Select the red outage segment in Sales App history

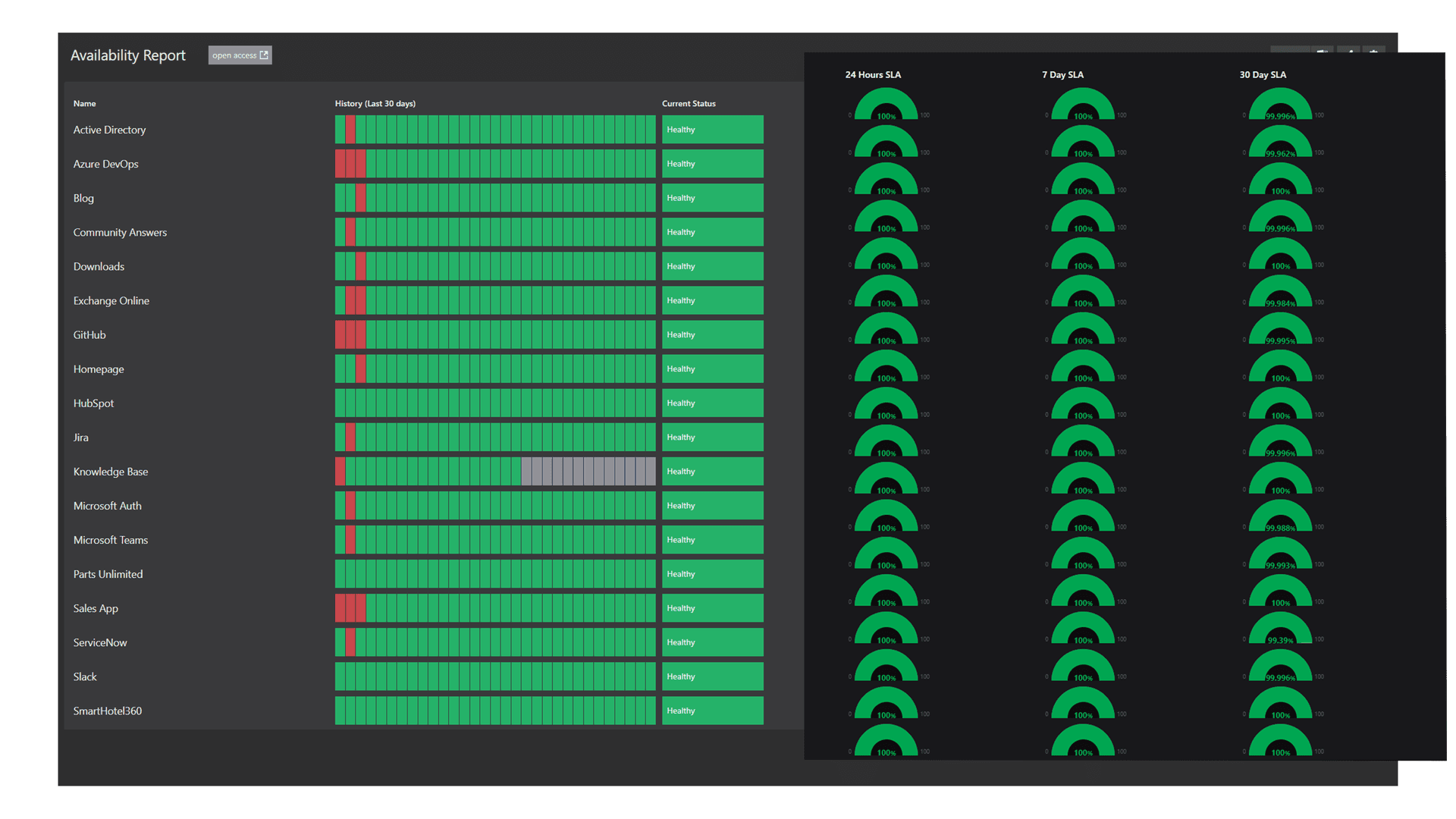350,607
